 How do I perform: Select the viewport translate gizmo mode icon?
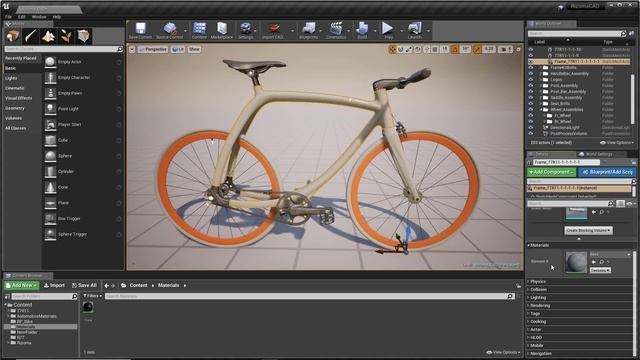click(392, 49)
